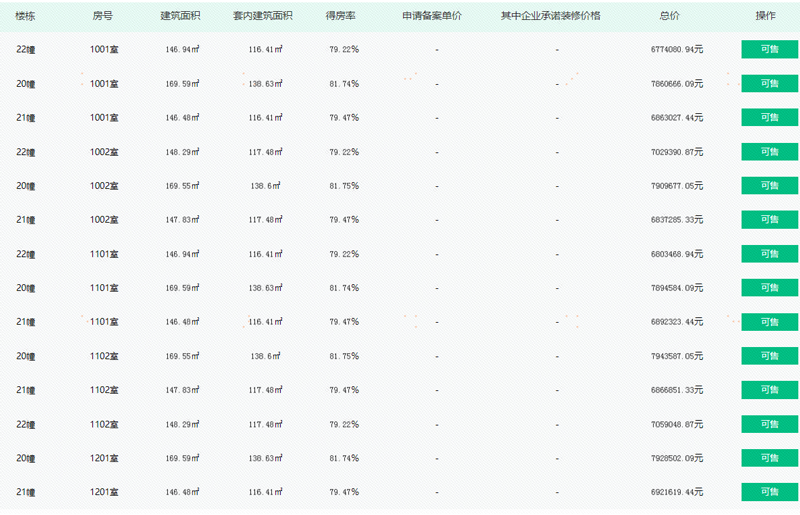Click the 申请备案单价 column header
Screen dimensions: 800x515
[432, 16]
